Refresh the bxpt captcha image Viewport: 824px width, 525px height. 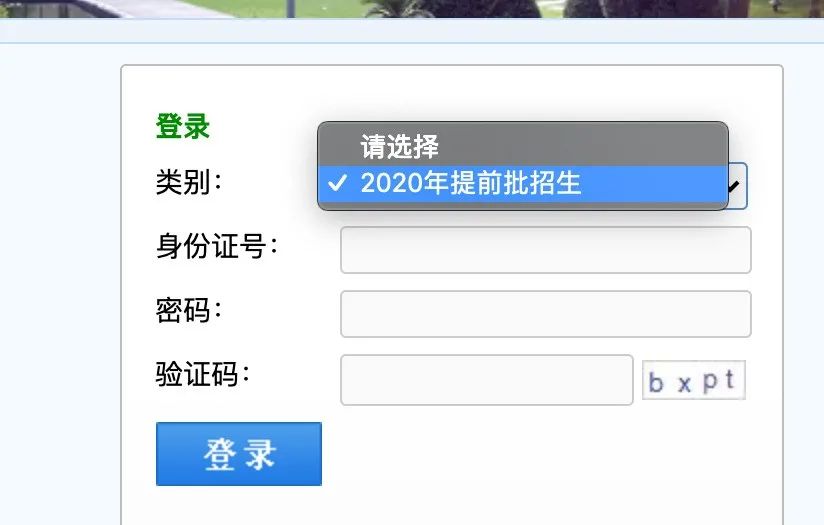694,380
